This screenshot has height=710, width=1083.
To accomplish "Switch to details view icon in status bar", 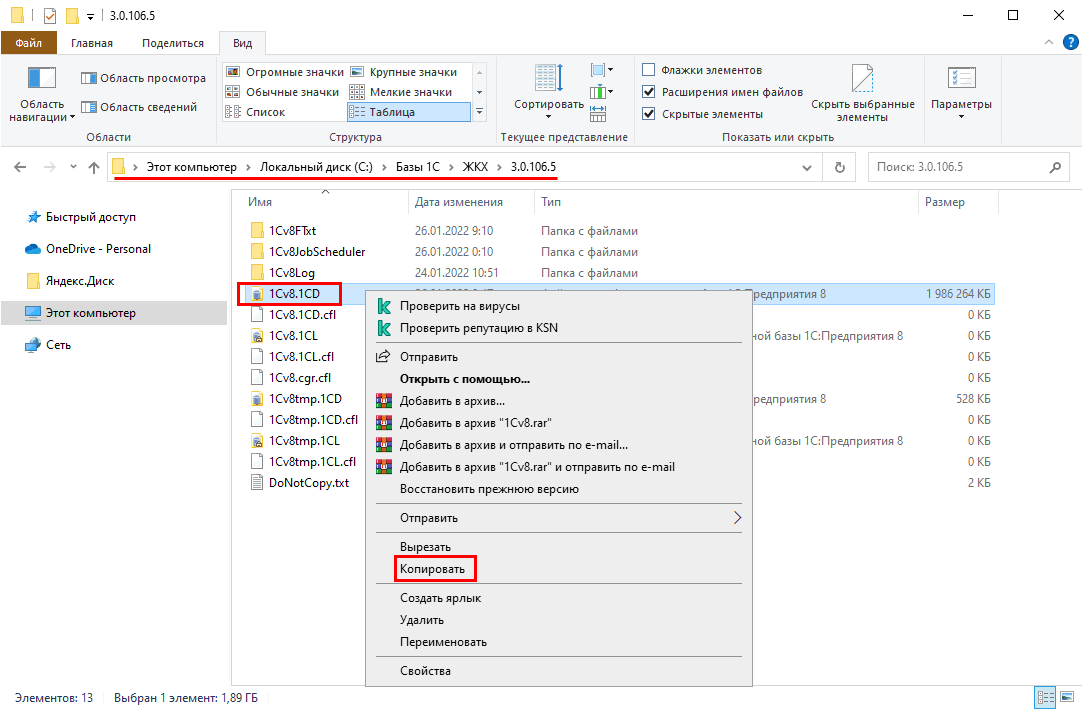I will coord(1046,698).
